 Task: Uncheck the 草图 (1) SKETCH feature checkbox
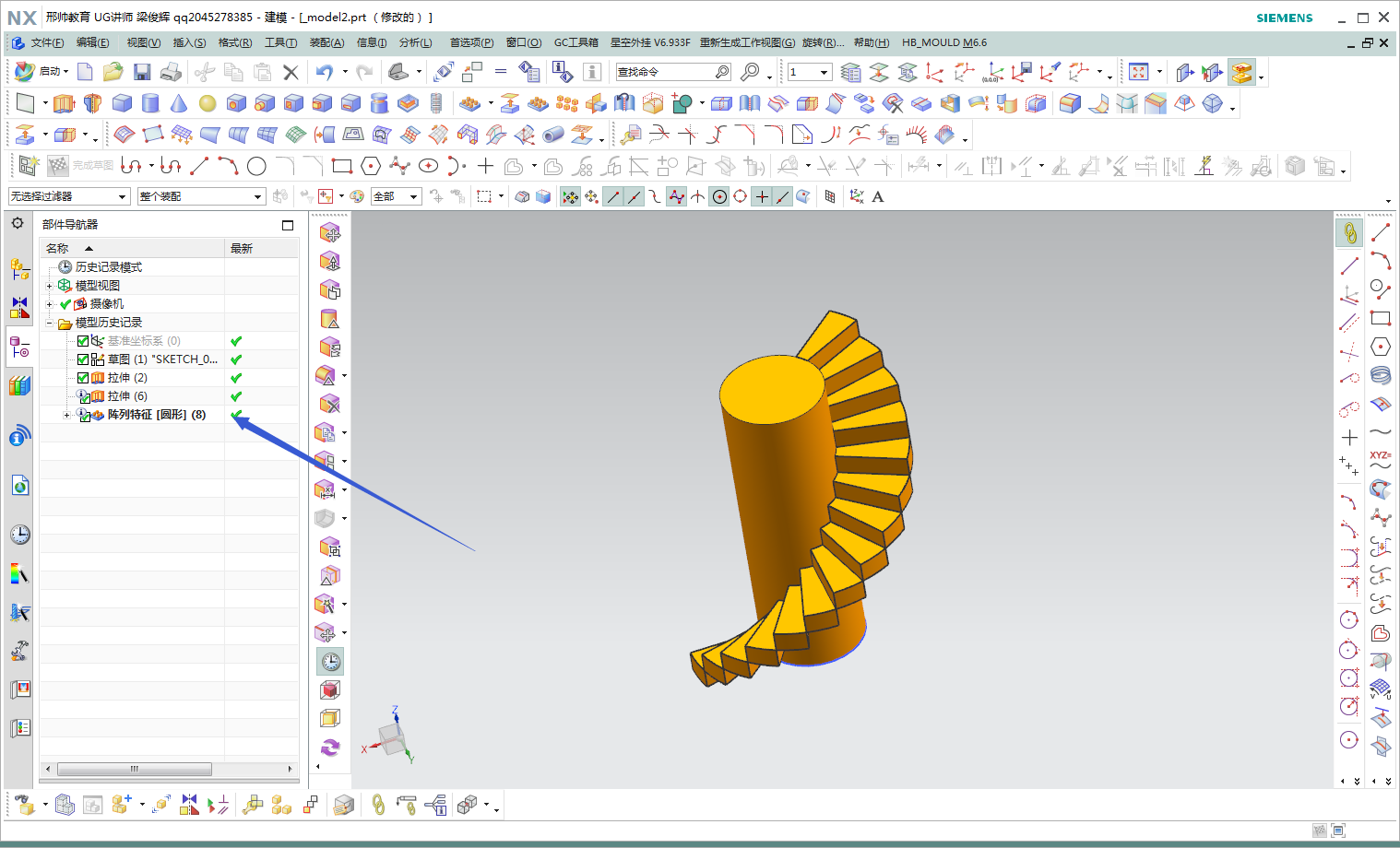point(83,359)
